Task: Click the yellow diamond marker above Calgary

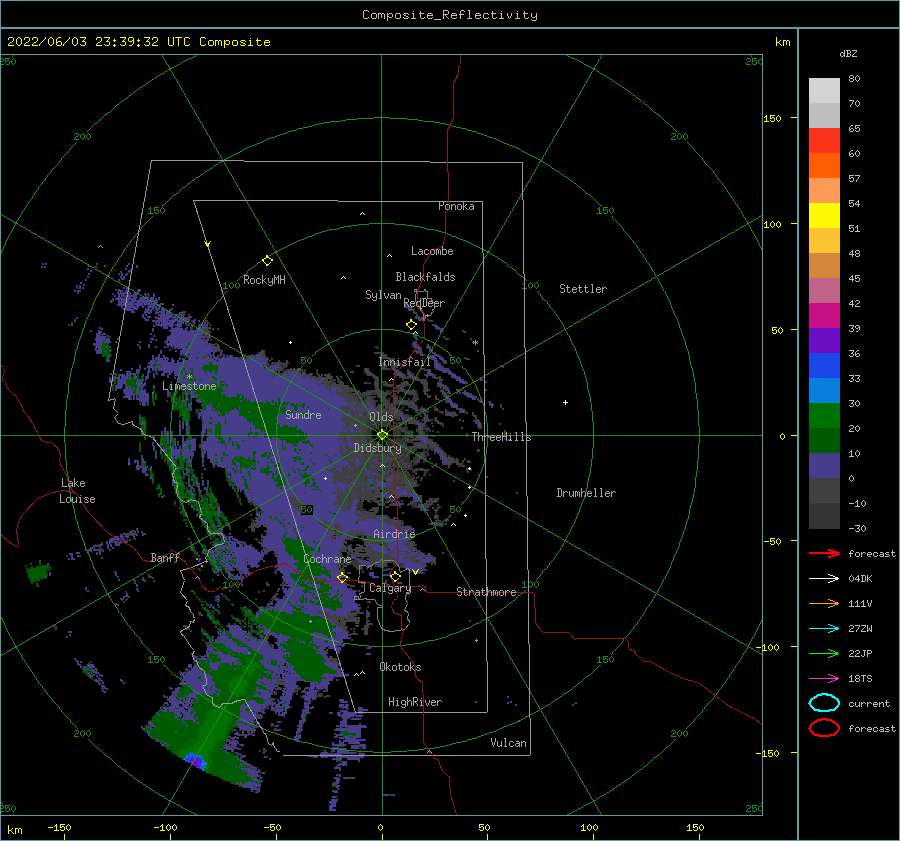Action: coord(395,576)
